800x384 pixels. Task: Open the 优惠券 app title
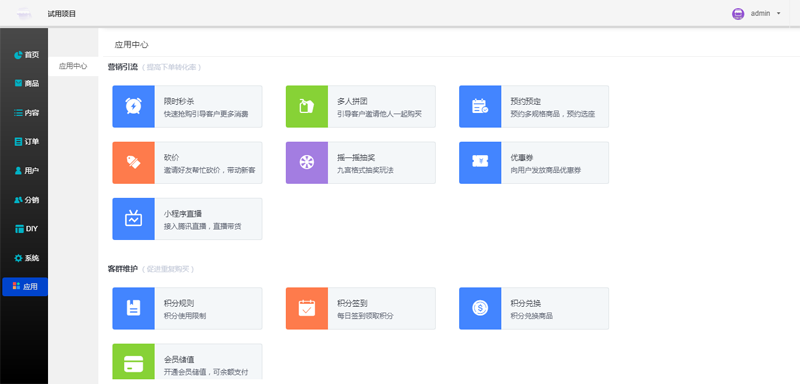[x=522, y=158]
